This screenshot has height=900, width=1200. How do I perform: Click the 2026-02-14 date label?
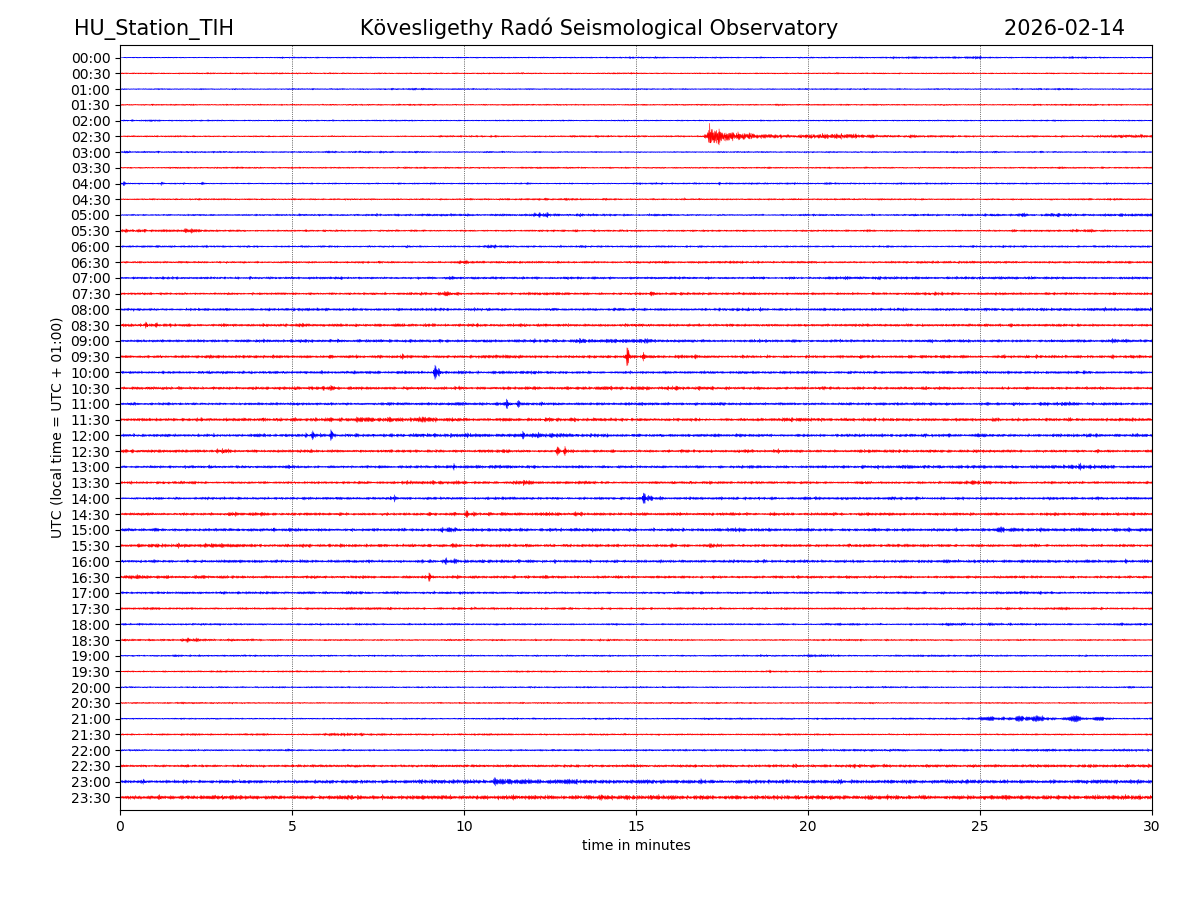click(x=1064, y=28)
